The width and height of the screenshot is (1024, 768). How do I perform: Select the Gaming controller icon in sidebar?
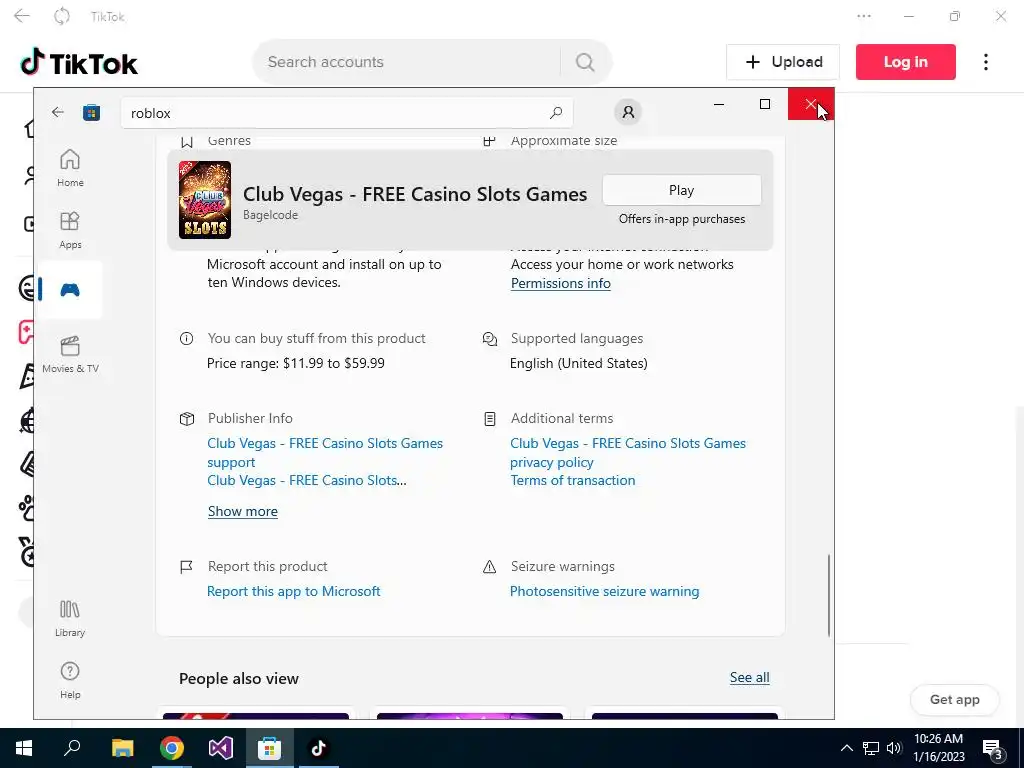[x=70, y=289]
